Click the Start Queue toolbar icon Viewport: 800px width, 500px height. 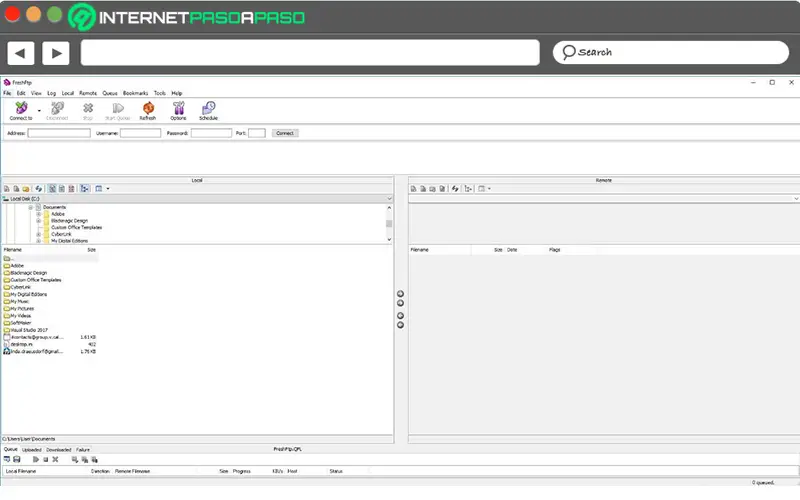118,111
